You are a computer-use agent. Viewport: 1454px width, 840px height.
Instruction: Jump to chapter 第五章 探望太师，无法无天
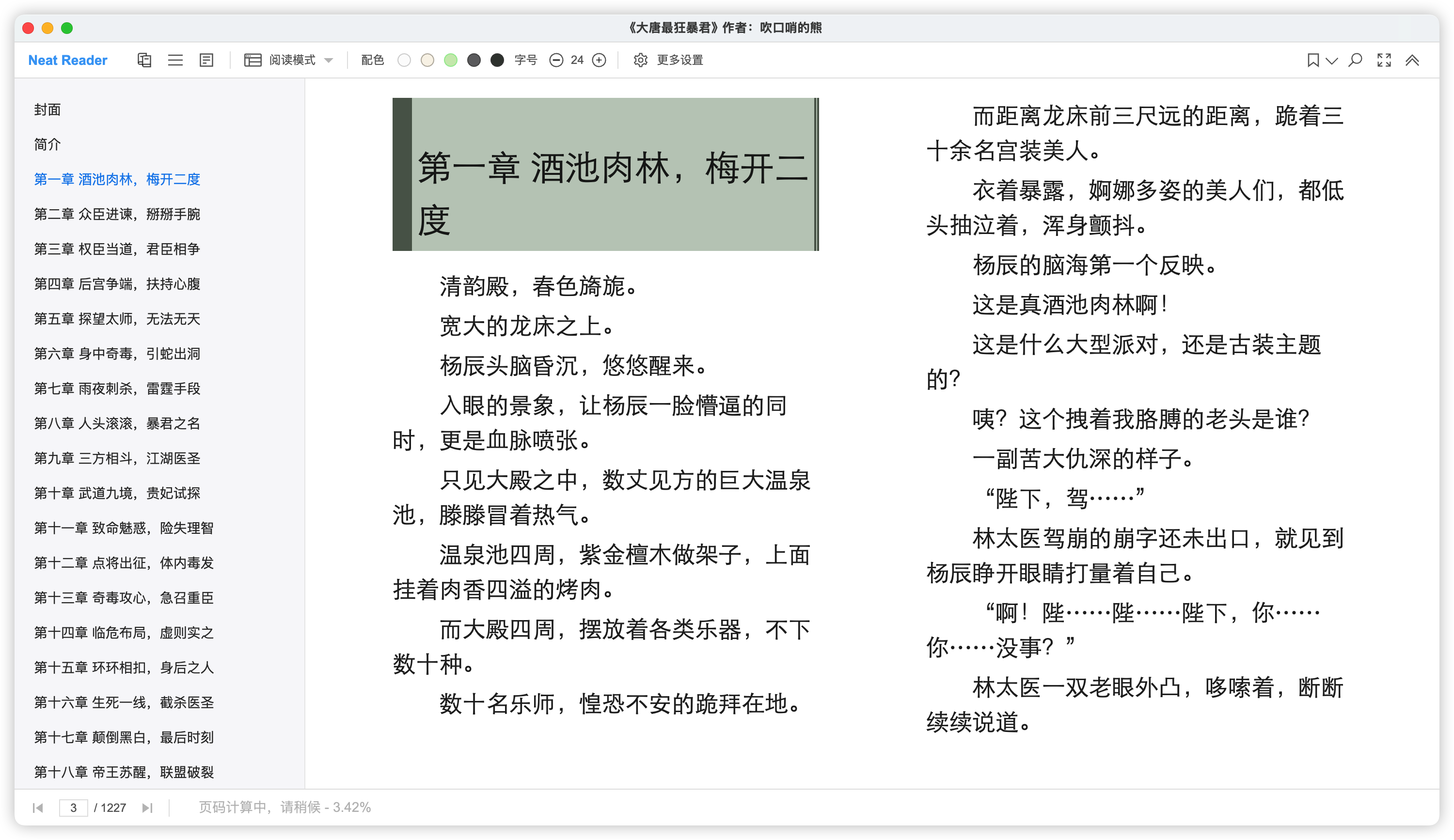click(116, 319)
